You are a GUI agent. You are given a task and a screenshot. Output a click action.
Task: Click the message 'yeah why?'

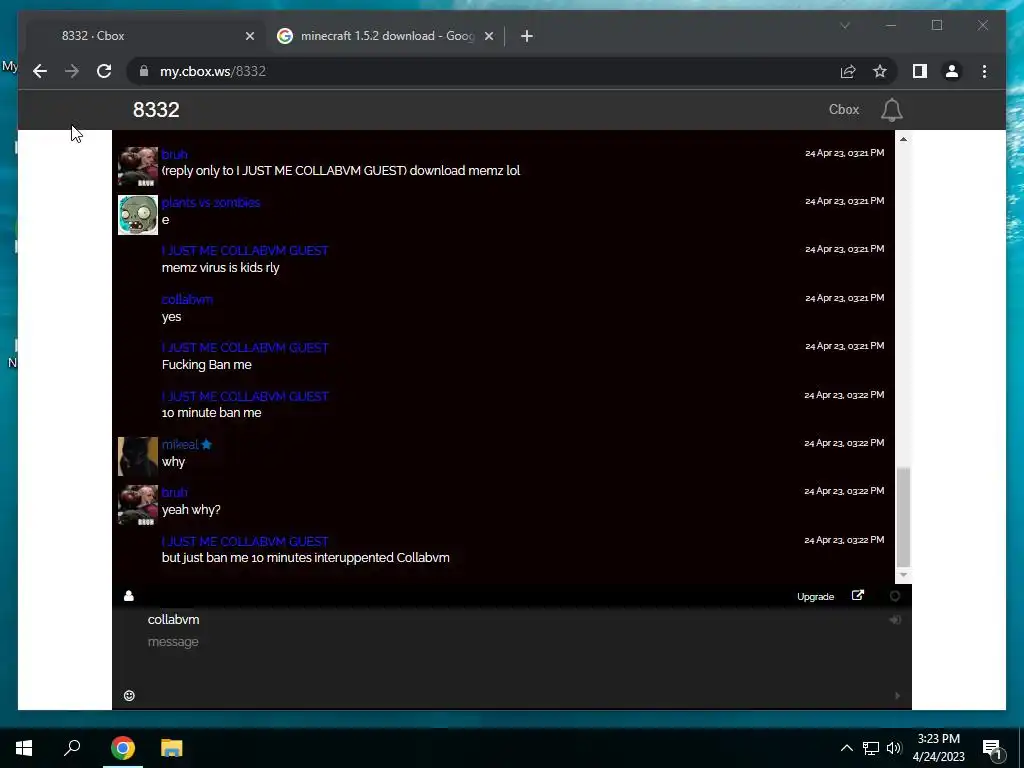click(191, 509)
